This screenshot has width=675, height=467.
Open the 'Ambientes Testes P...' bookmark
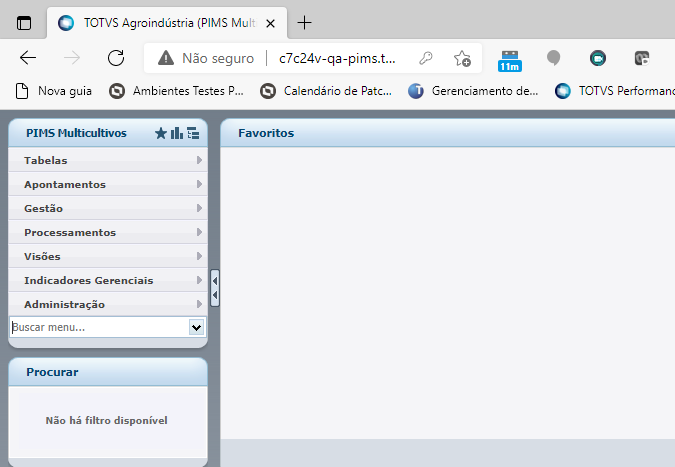pyautogui.click(x=176, y=91)
